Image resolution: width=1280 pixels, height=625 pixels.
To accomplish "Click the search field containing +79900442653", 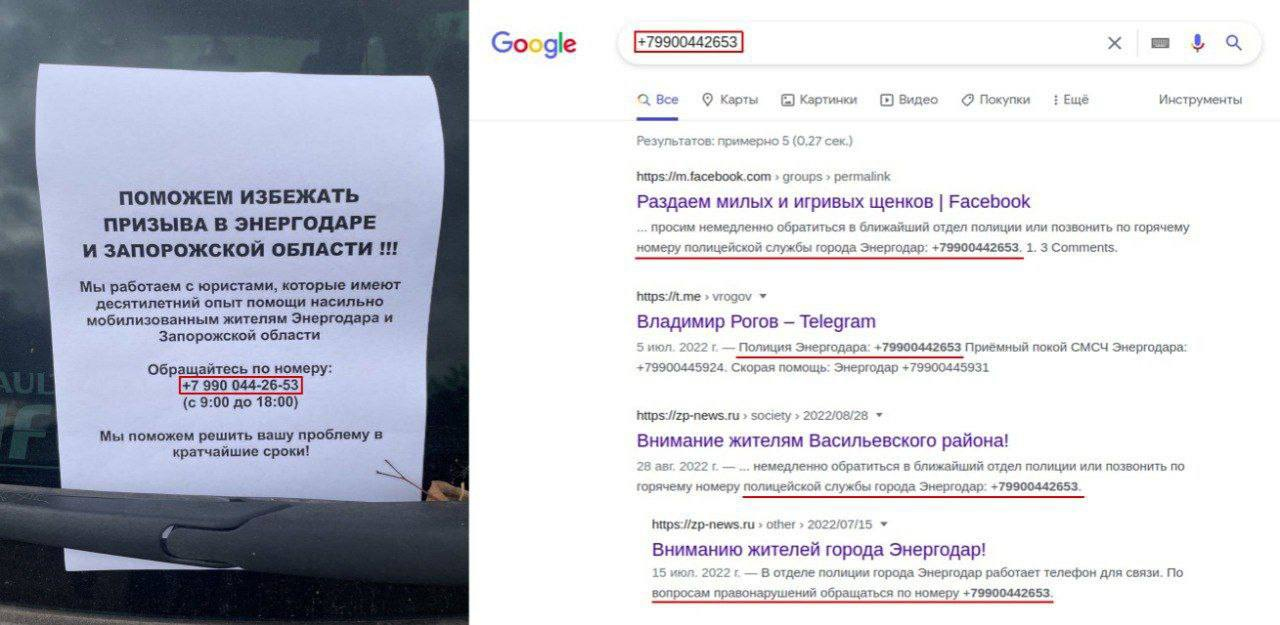I will pyautogui.click(x=860, y=43).
